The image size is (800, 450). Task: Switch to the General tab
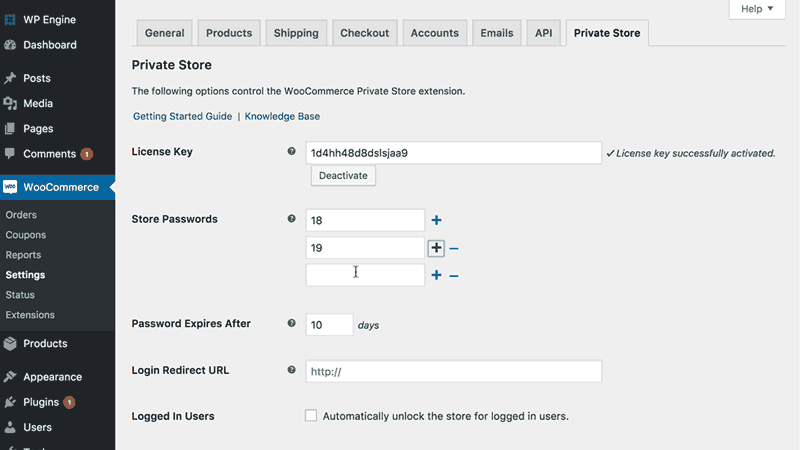[164, 33]
